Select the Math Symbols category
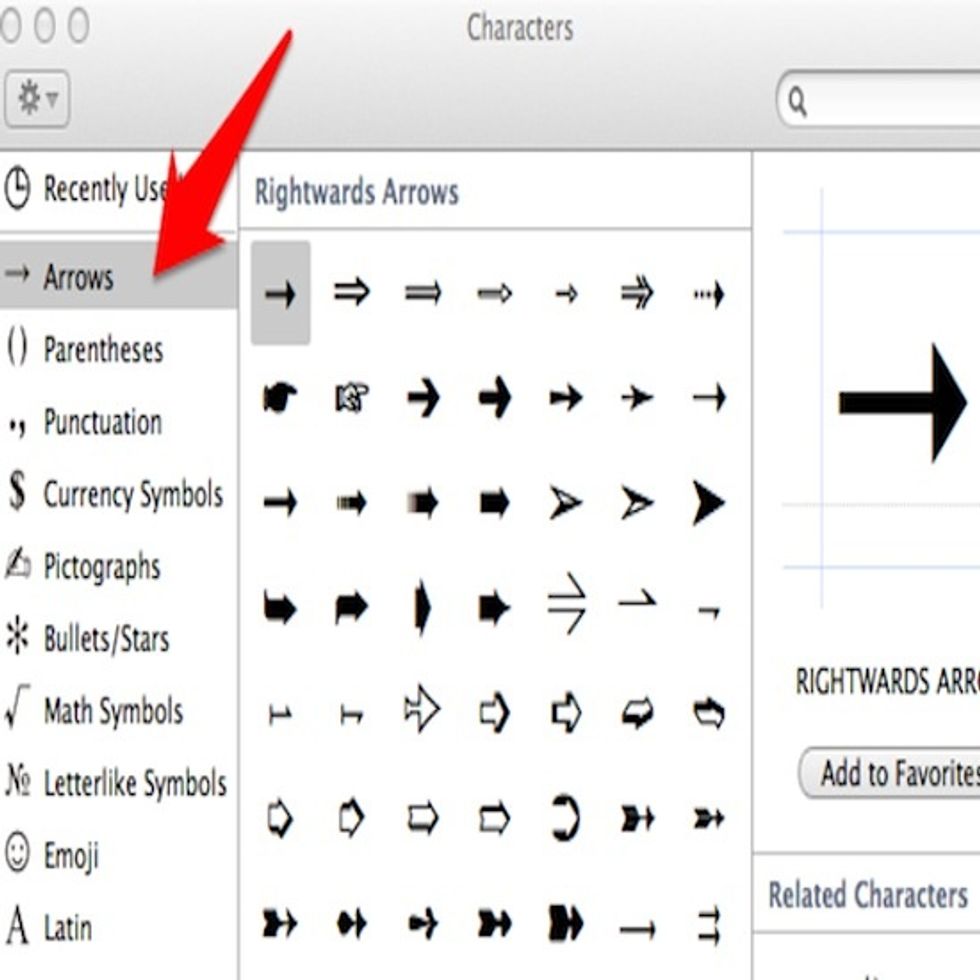This screenshot has height=980, width=980. coord(113,711)
